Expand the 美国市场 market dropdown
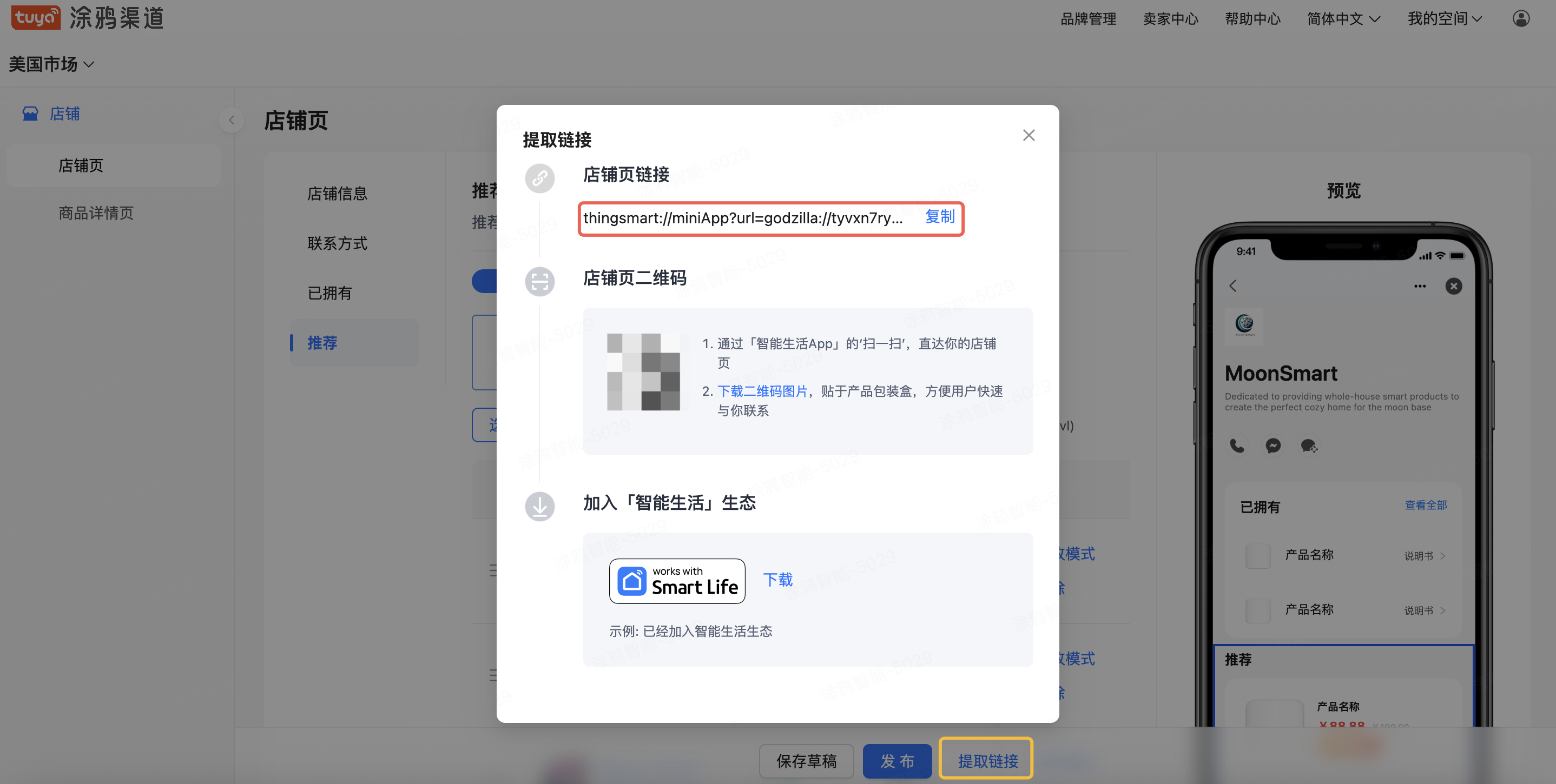1556x784 pixels. tap(51, 63)
